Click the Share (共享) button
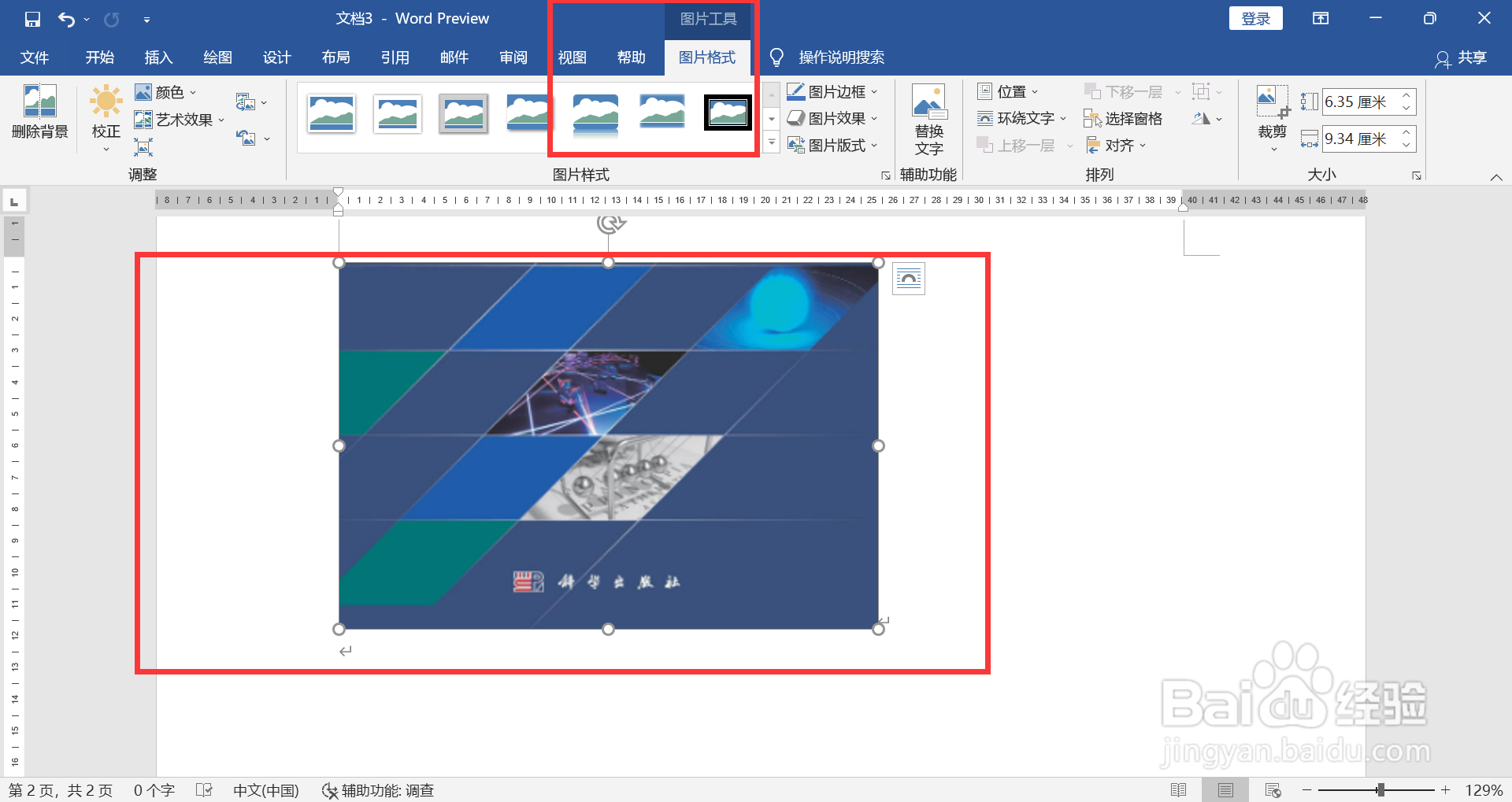The height and width of the screenshot is (802, 1512). 1462,57
